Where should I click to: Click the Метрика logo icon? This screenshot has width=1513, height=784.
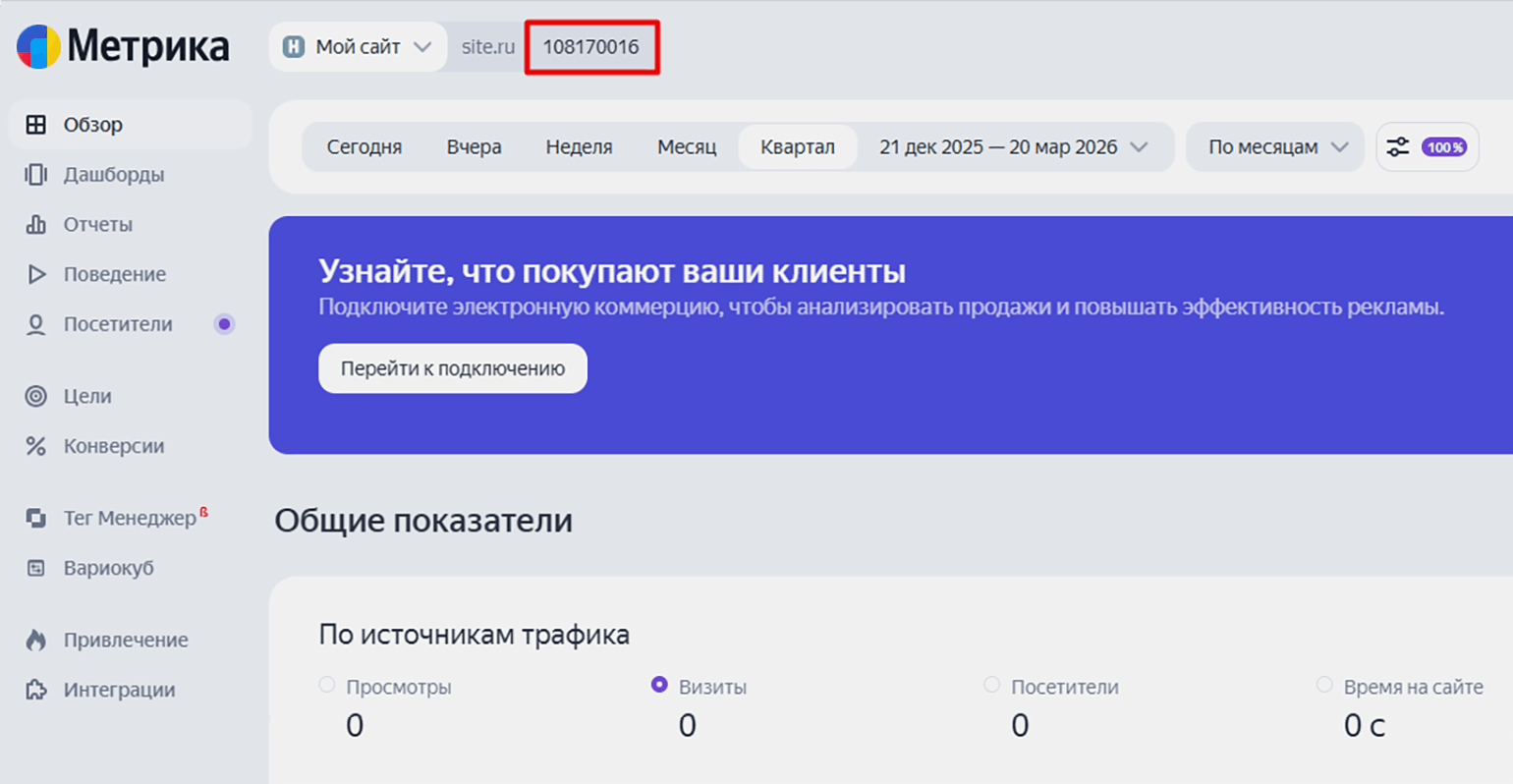click(x=38, y=46)
